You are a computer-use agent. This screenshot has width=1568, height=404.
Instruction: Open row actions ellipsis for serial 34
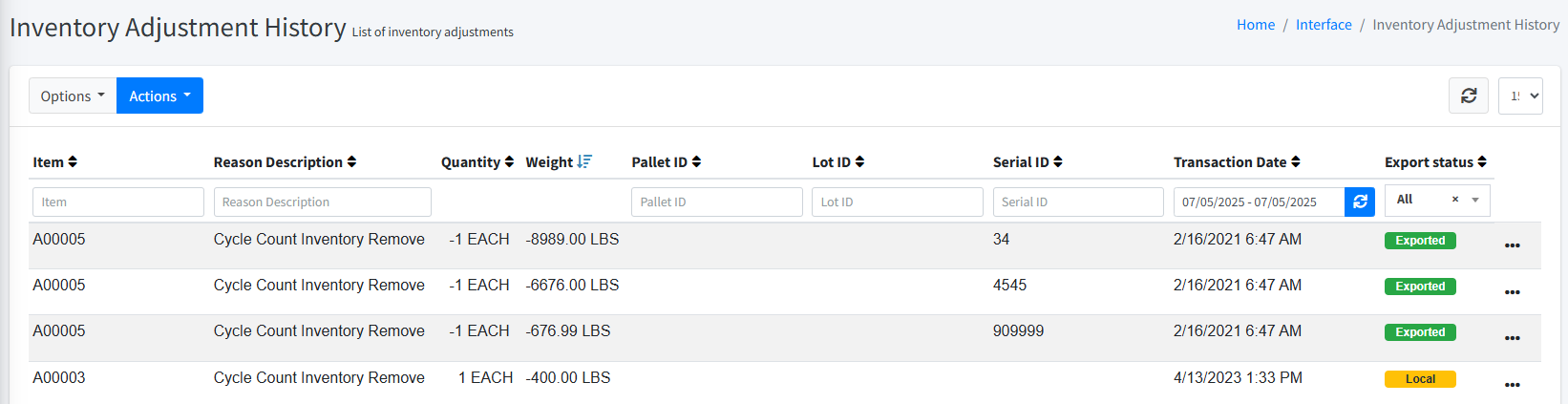[x=1512, y=245]
